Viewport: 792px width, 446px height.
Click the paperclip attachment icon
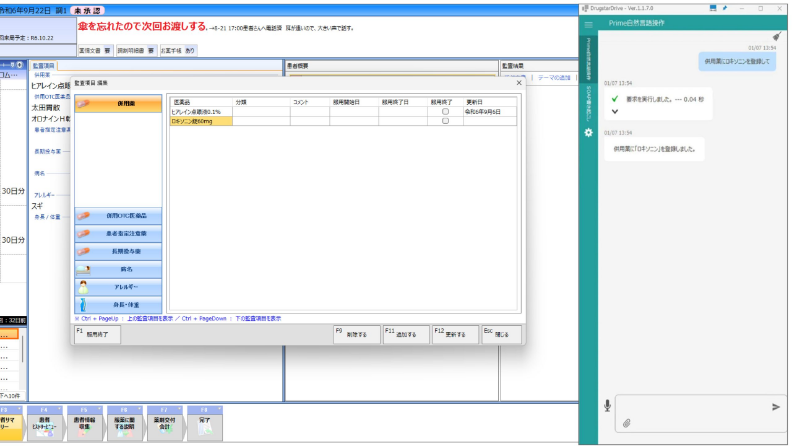[626, 424]
